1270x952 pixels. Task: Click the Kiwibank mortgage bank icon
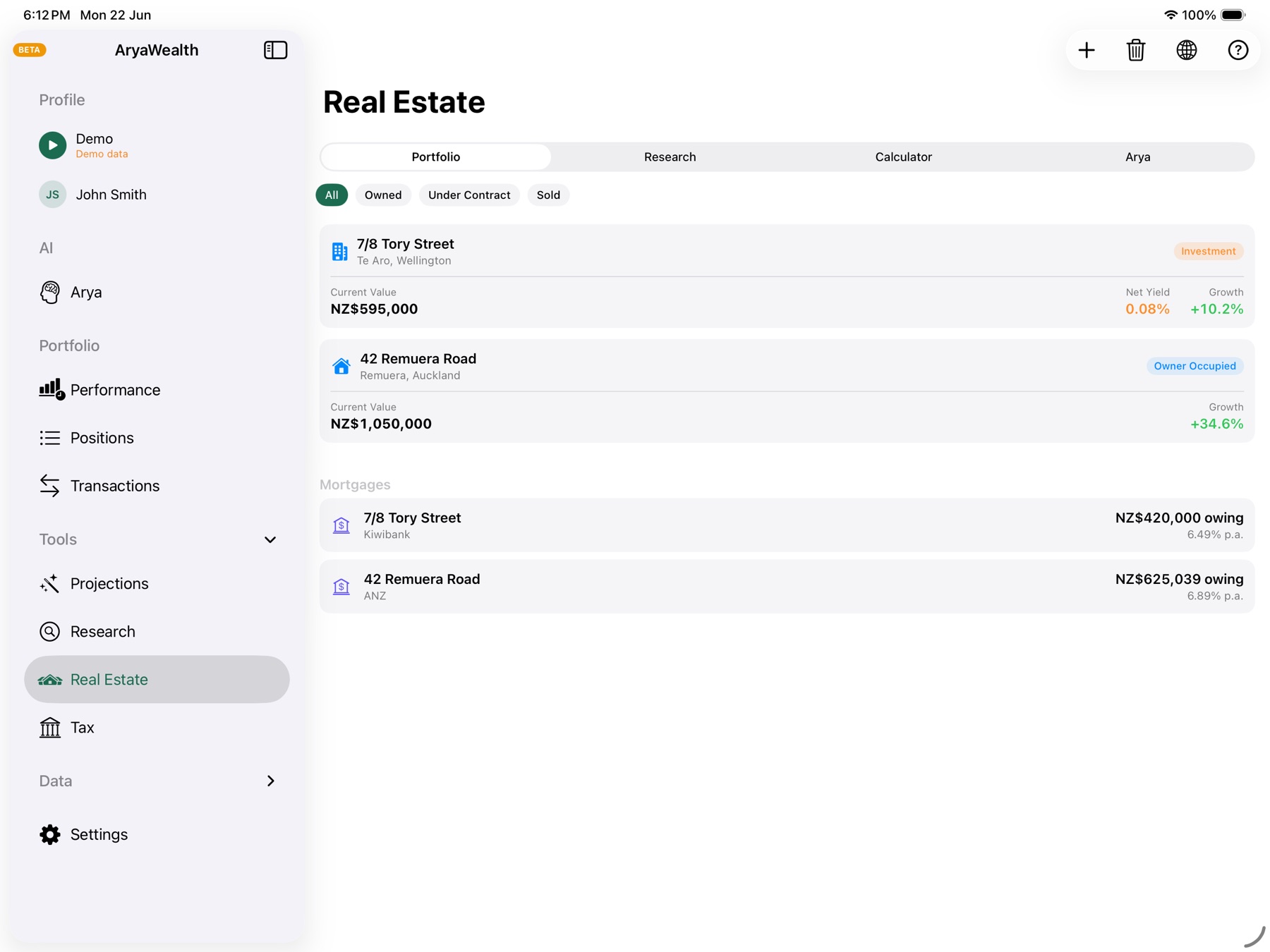pyautogui.click(x=341, y=526)
